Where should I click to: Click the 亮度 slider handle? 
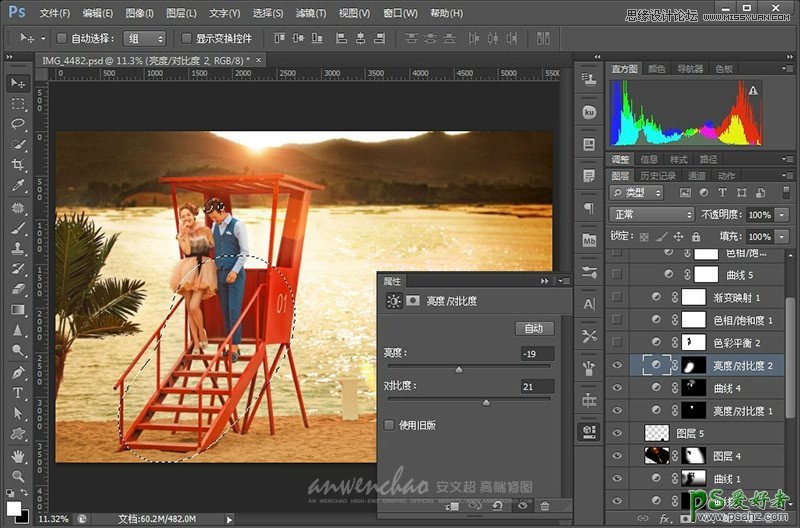459,370
